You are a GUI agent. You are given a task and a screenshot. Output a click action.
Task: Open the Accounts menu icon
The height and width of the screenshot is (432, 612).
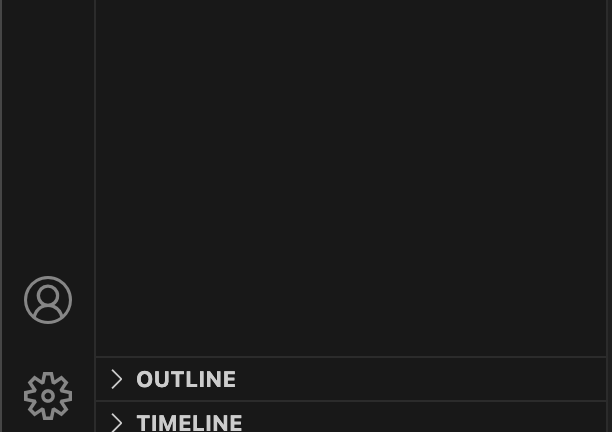click(48, 300)
